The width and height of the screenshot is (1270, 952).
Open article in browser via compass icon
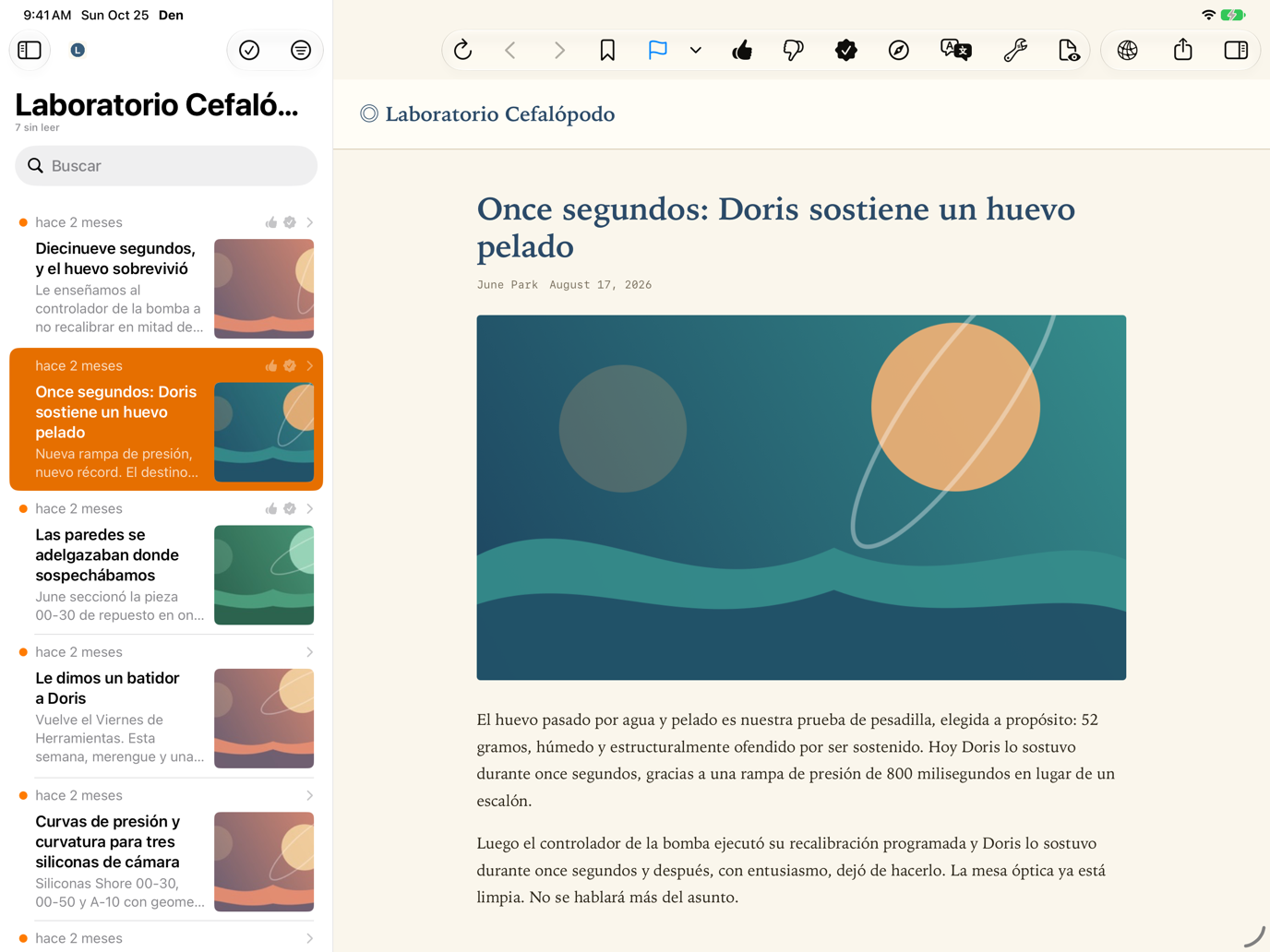coord(899,50)
